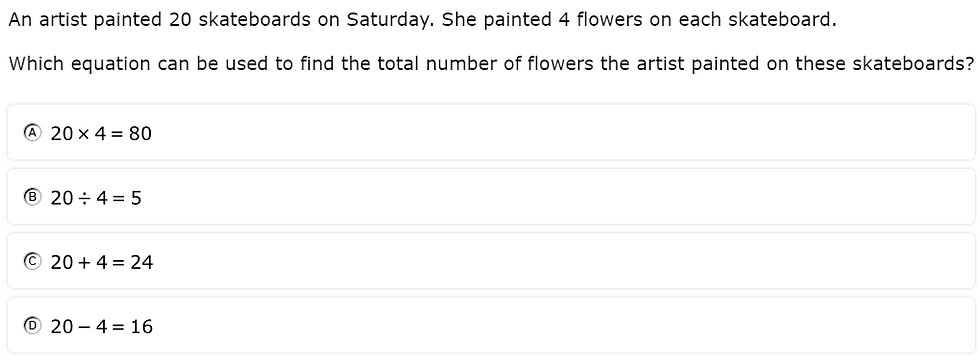Screen dimensions: 980x364
Task: Click the result 16 in option D
Action: [x=141, y=326]
